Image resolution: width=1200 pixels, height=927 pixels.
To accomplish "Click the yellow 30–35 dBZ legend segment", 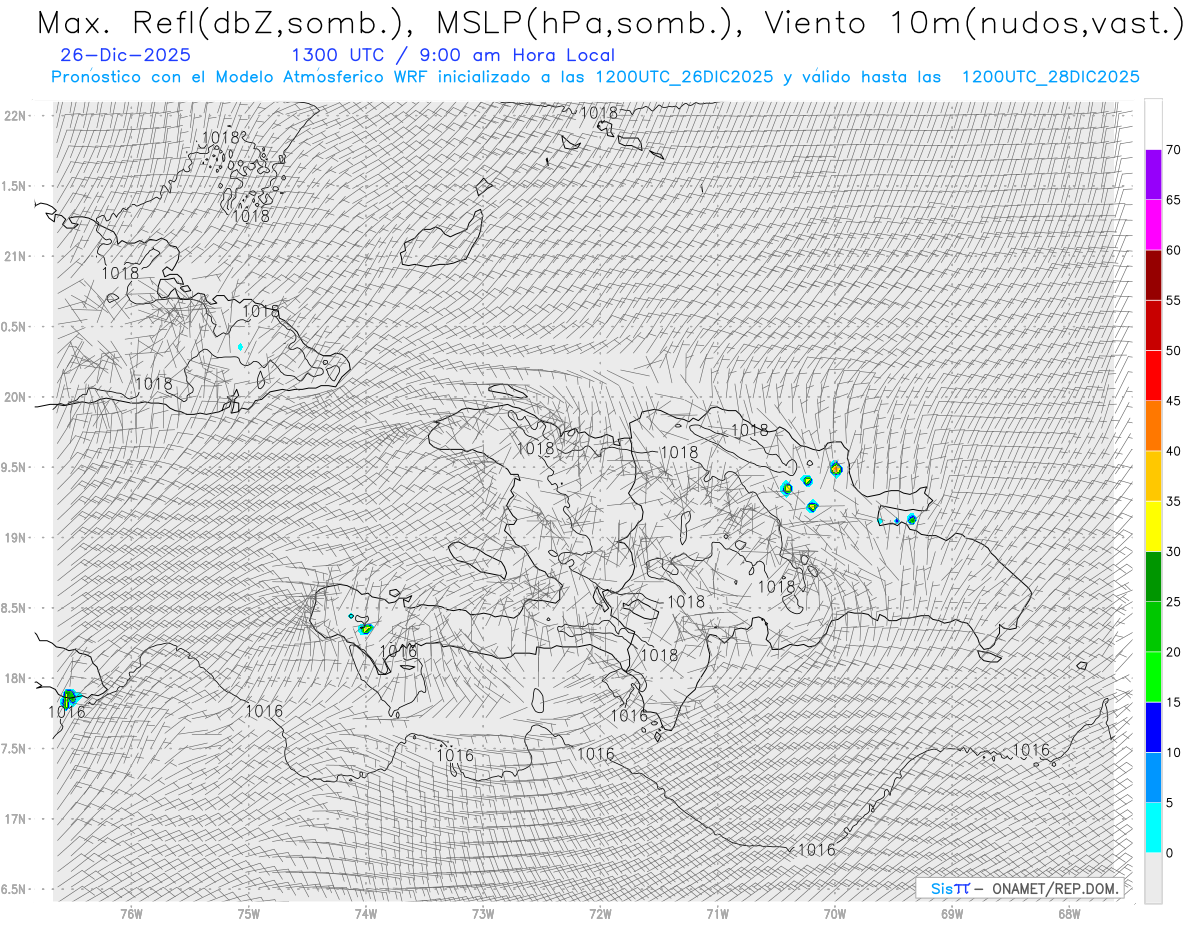I will (1153, 526).
